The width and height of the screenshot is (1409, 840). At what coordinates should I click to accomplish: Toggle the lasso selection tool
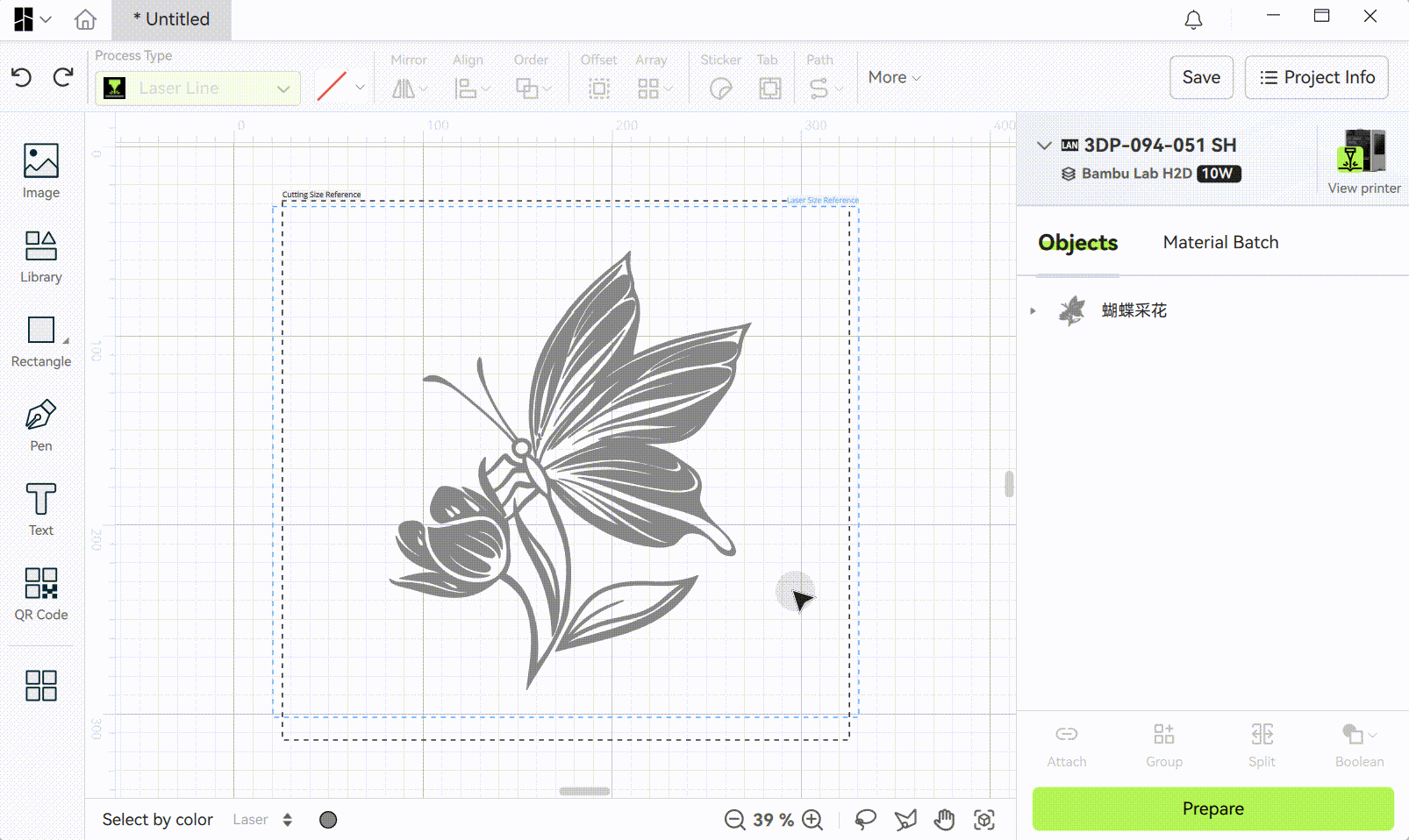pos(865,820)
